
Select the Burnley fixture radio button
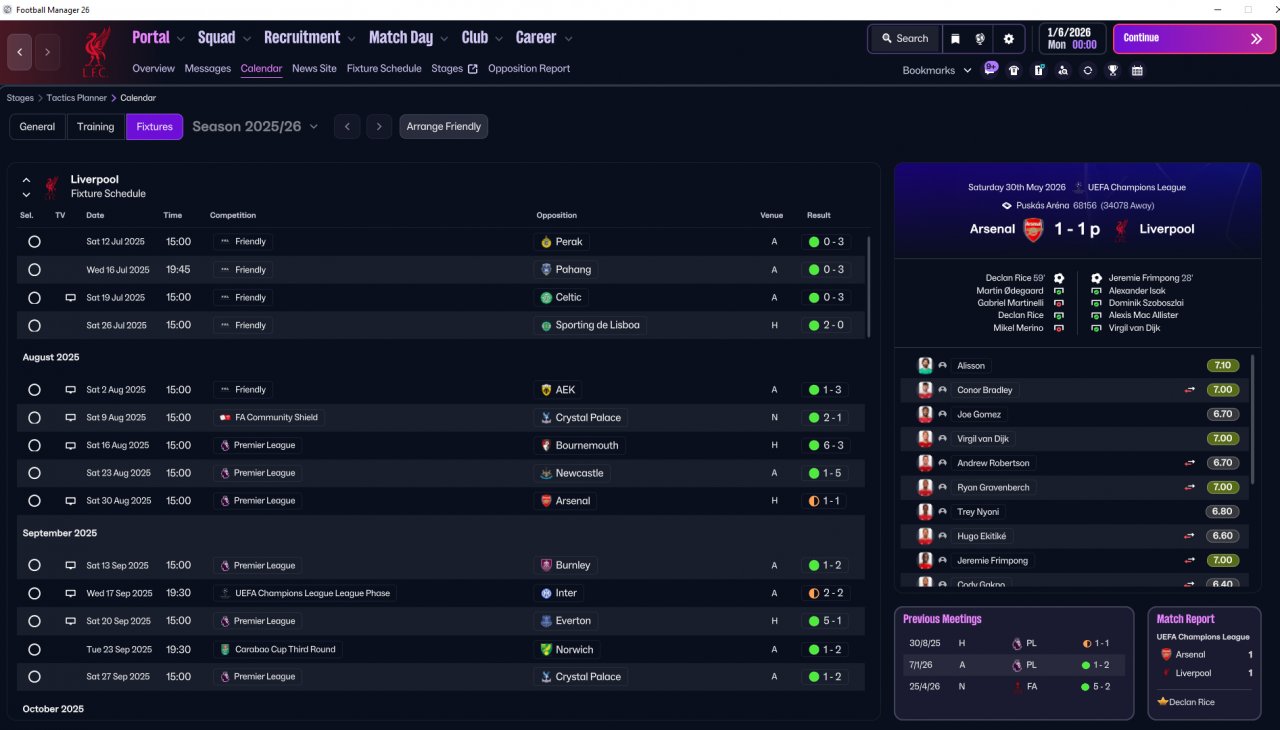point(34,565)
